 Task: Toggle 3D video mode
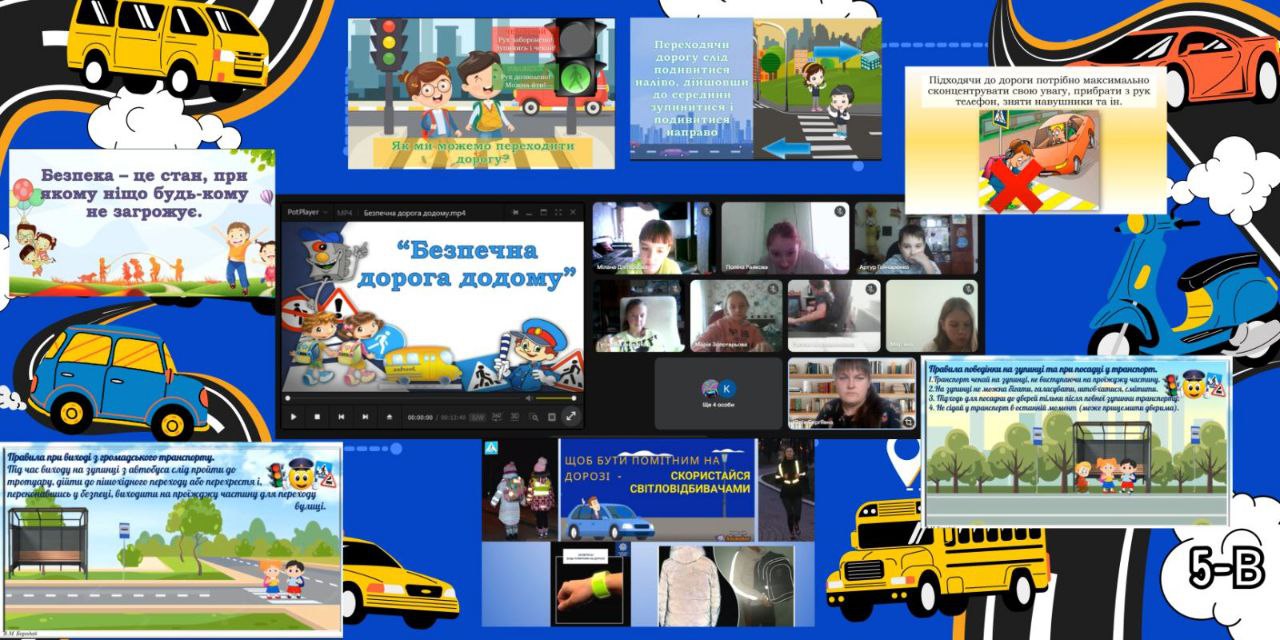(x=514, y=416)
